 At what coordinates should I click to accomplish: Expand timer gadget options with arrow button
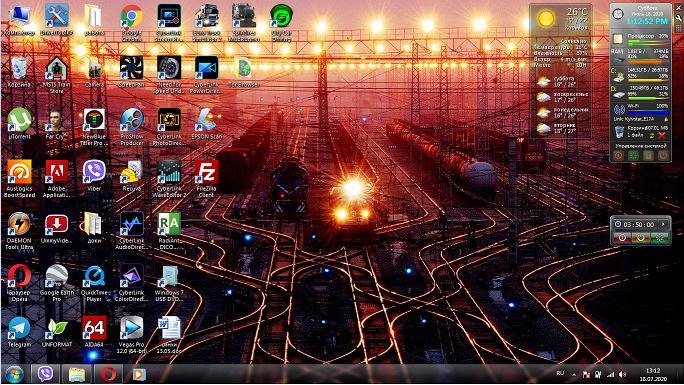tap(664, 224)
